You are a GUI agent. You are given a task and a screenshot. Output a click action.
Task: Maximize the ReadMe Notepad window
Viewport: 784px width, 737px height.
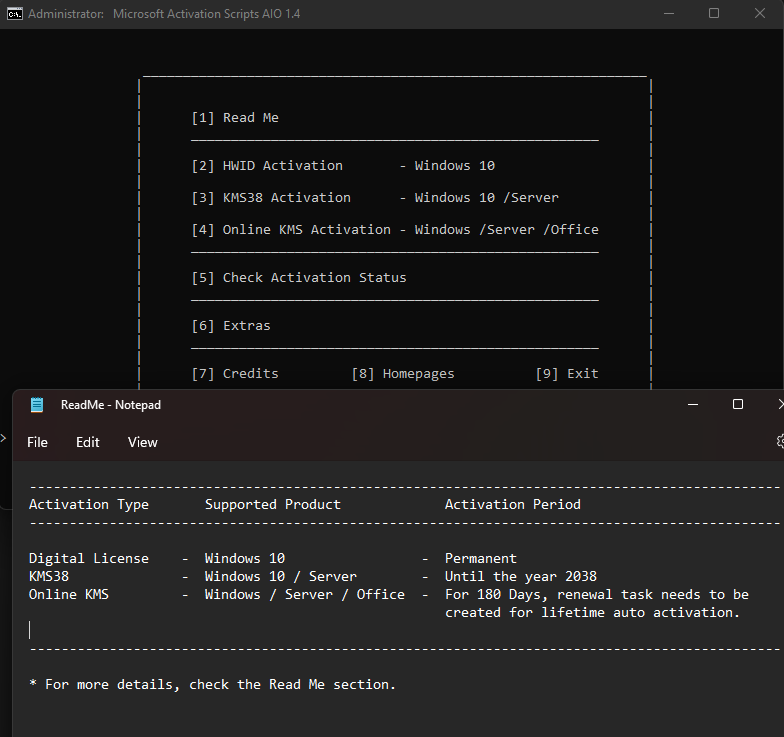click(x=737, y=405)
